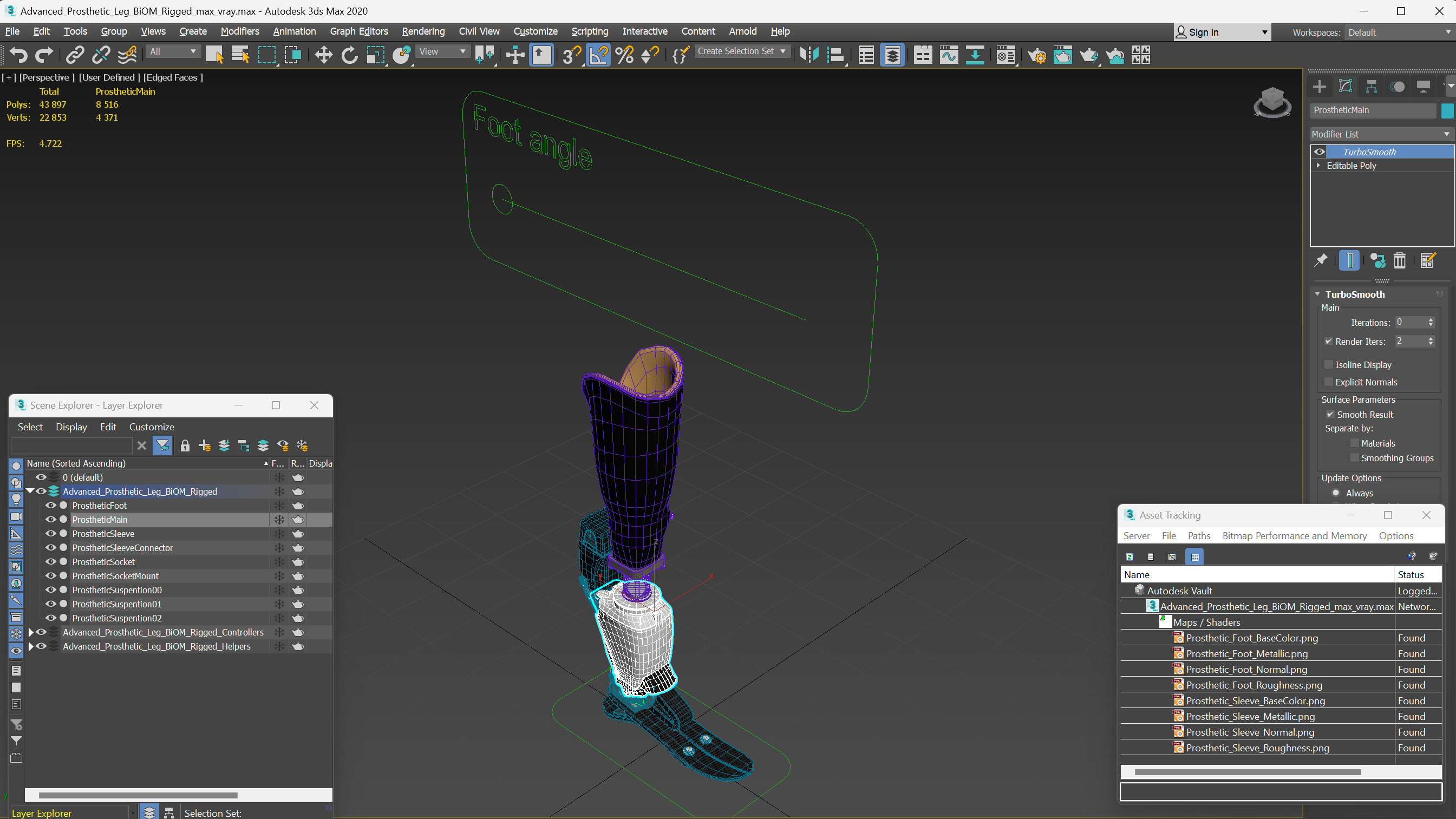The height and width of the screenshot is (819, 1456).
Task: Click Make Unique icon in modifier stack
Action: coord(1377,260)
